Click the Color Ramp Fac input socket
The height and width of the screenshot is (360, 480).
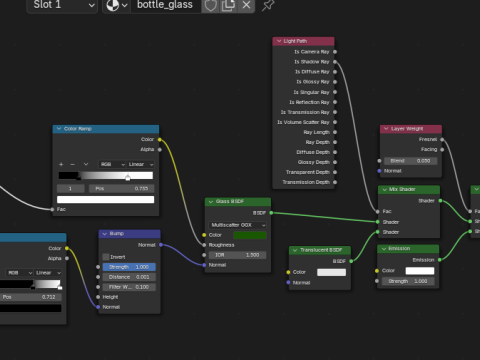pos(52,209)
